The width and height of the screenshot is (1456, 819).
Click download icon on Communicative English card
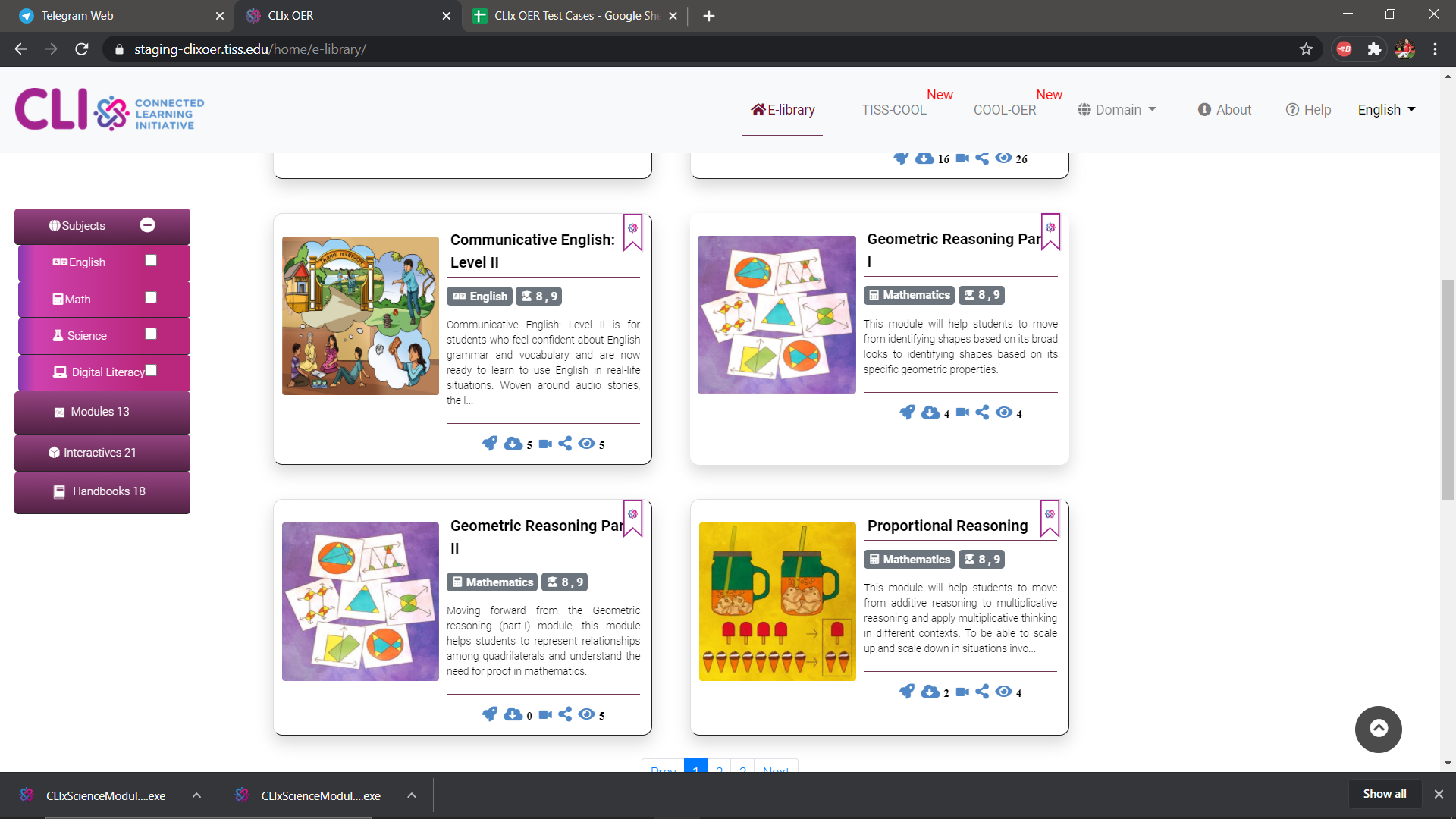pos(513,444)
